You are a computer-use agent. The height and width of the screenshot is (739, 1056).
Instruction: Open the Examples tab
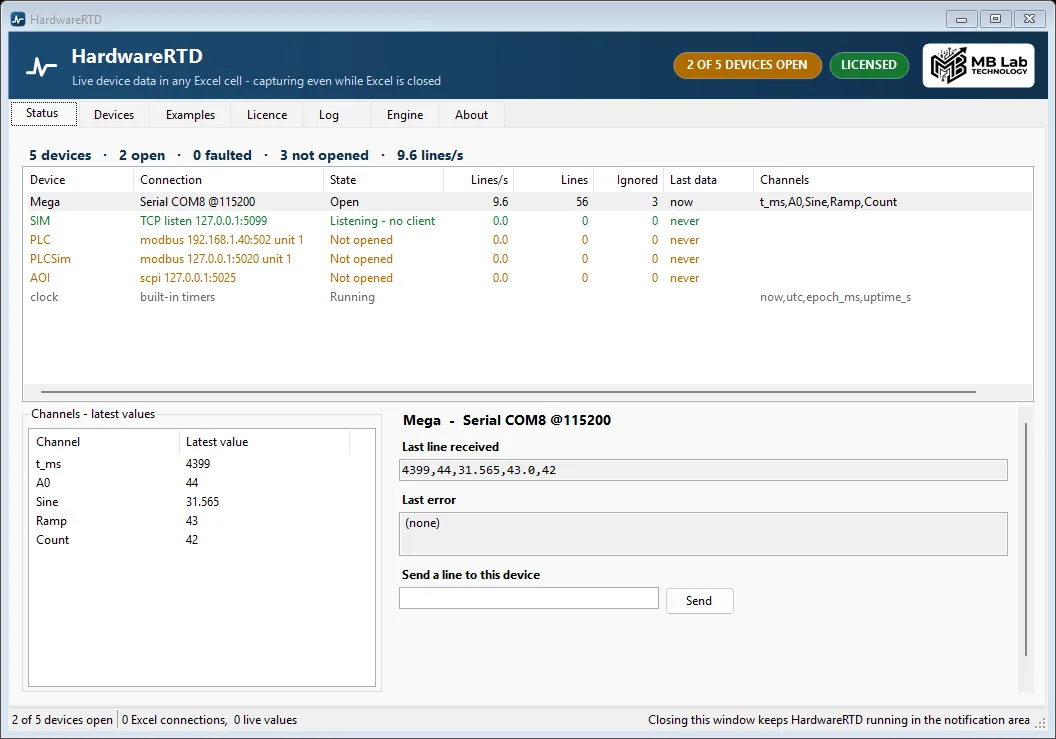click(x=191, y=115)
